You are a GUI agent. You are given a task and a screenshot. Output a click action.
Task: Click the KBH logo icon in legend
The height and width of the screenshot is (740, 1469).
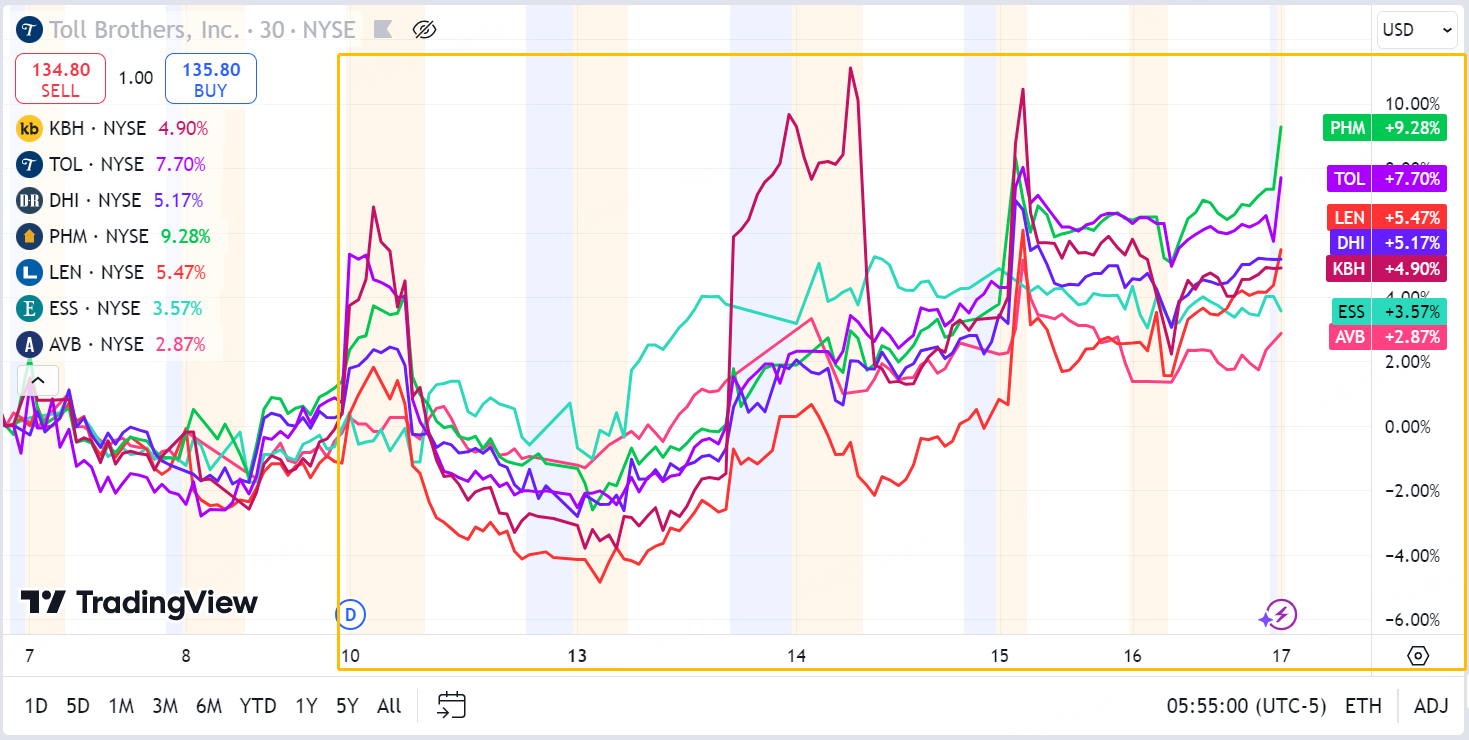(30, 128)
